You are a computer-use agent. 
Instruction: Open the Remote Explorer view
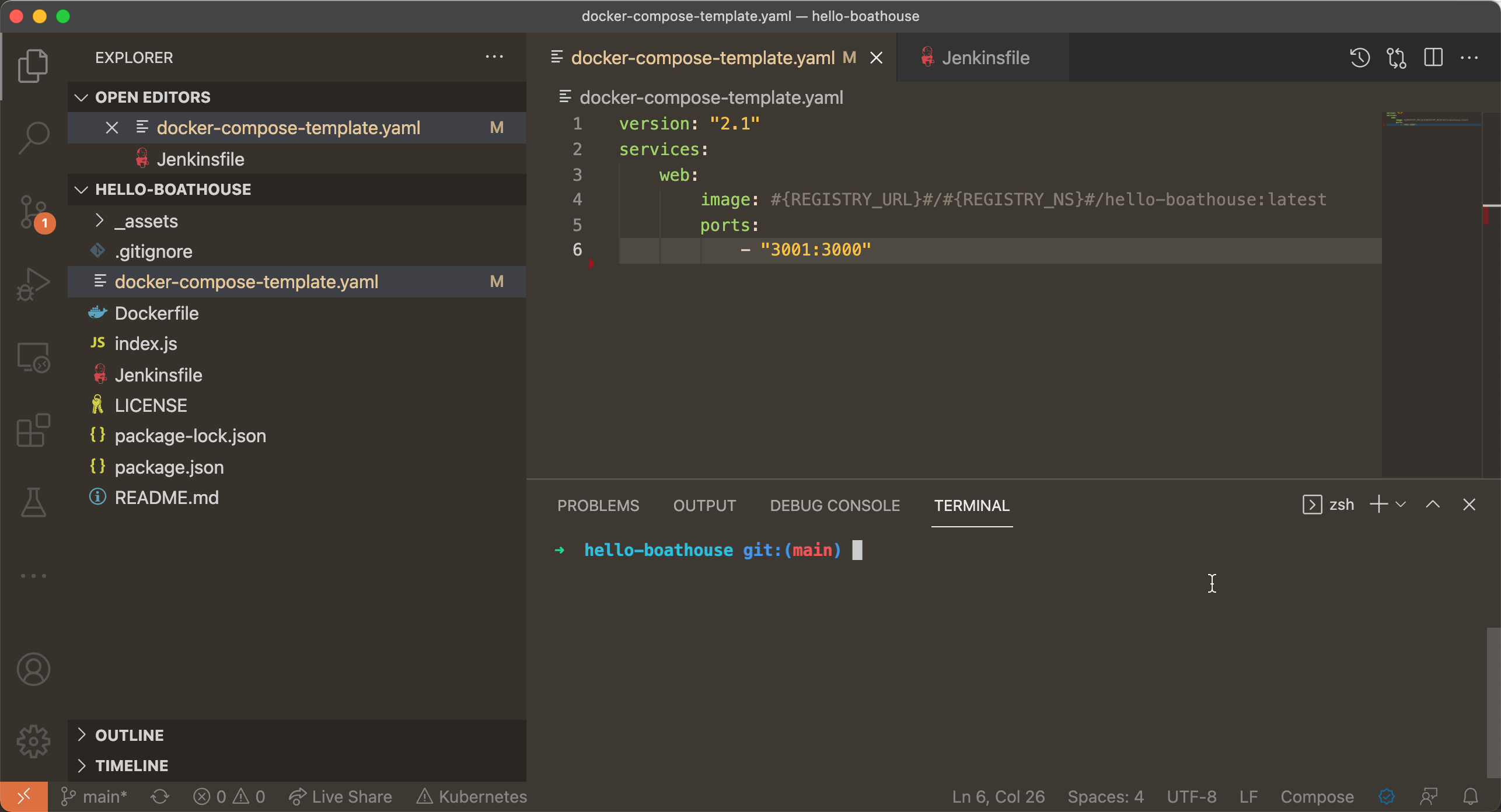click(x=33, y=357)
